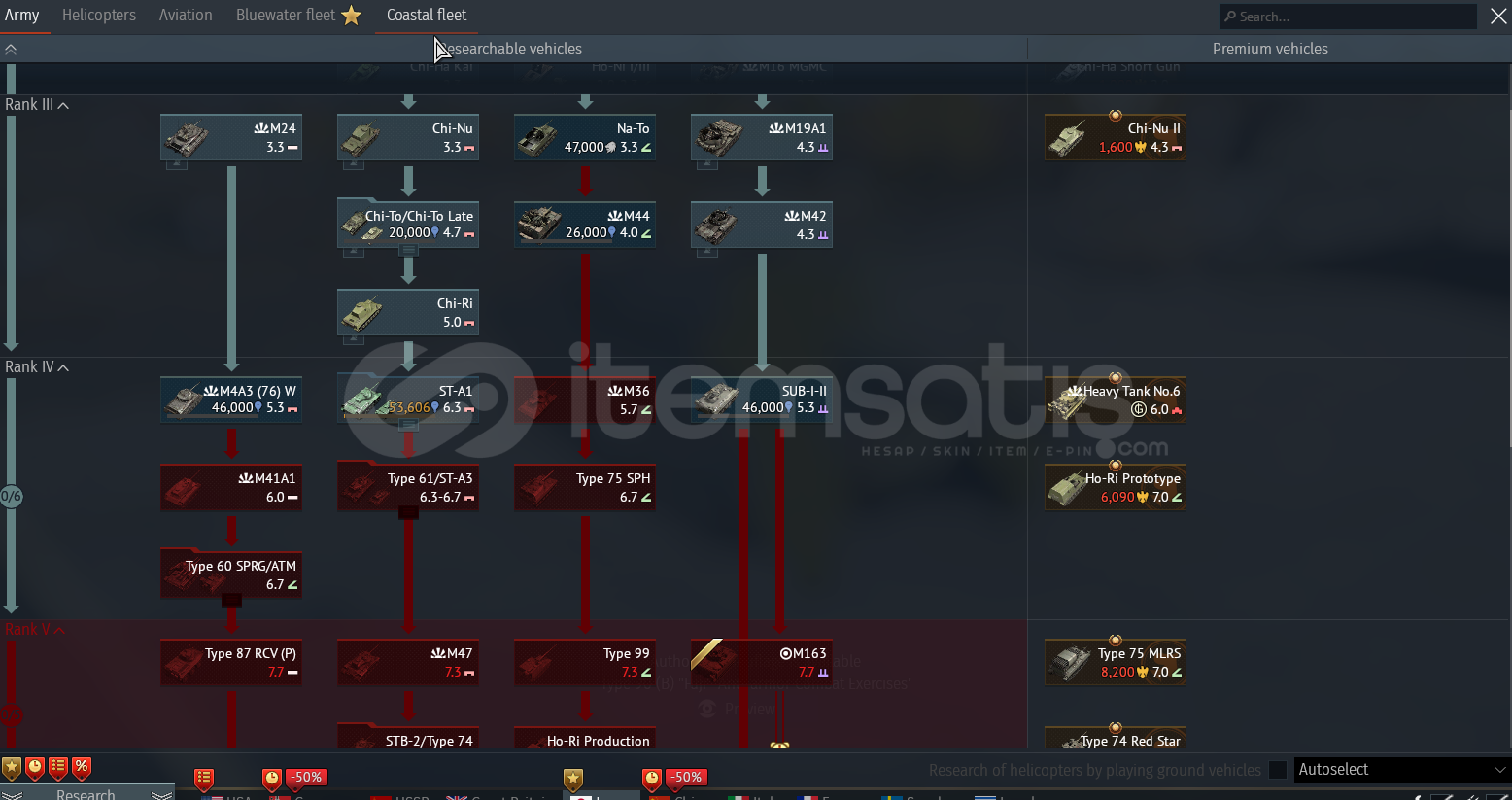Switch to the Helicopters tab

pyautogui.click(x=99, y=16)
